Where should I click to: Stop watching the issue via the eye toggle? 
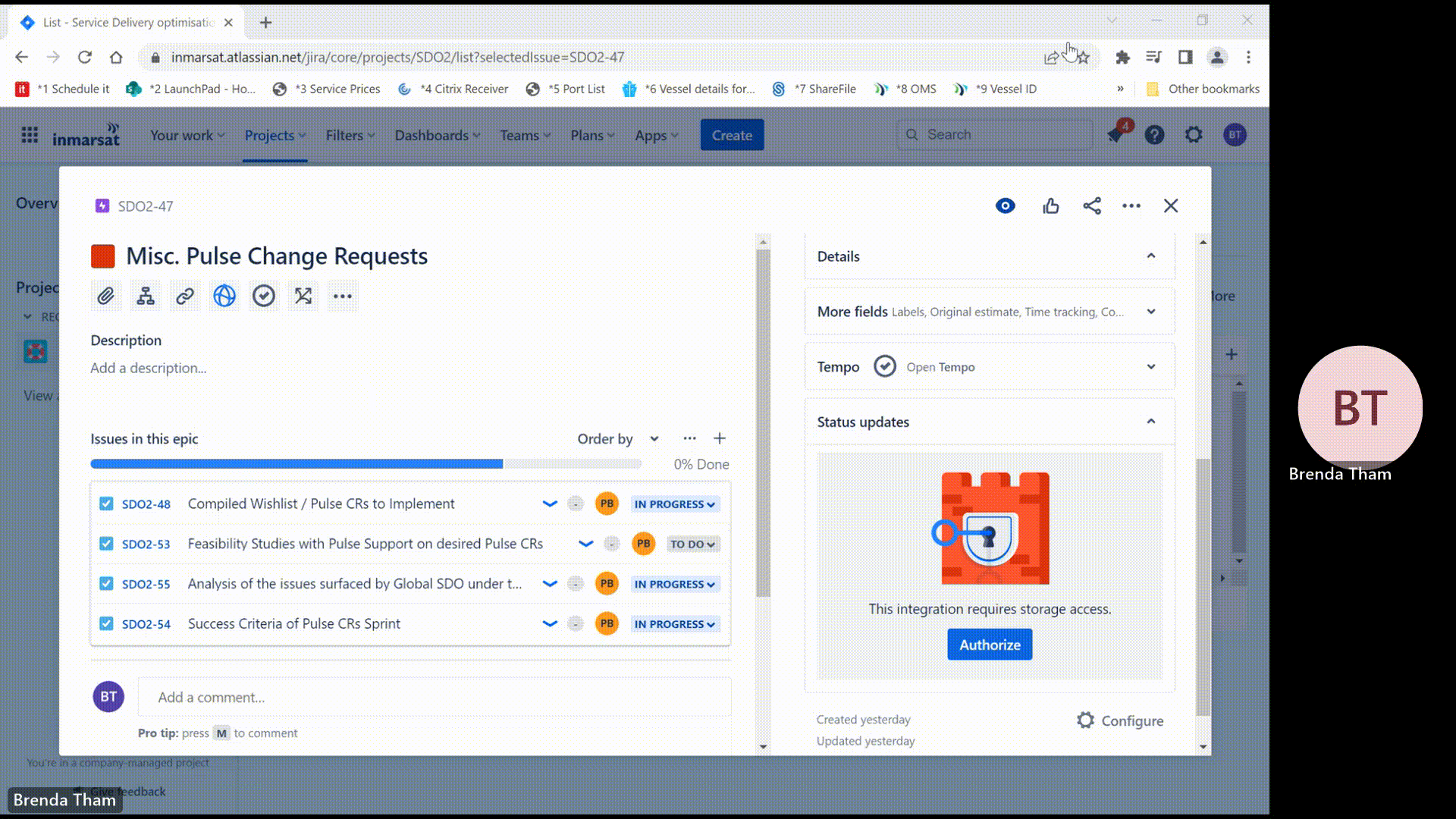[1005, 206]
